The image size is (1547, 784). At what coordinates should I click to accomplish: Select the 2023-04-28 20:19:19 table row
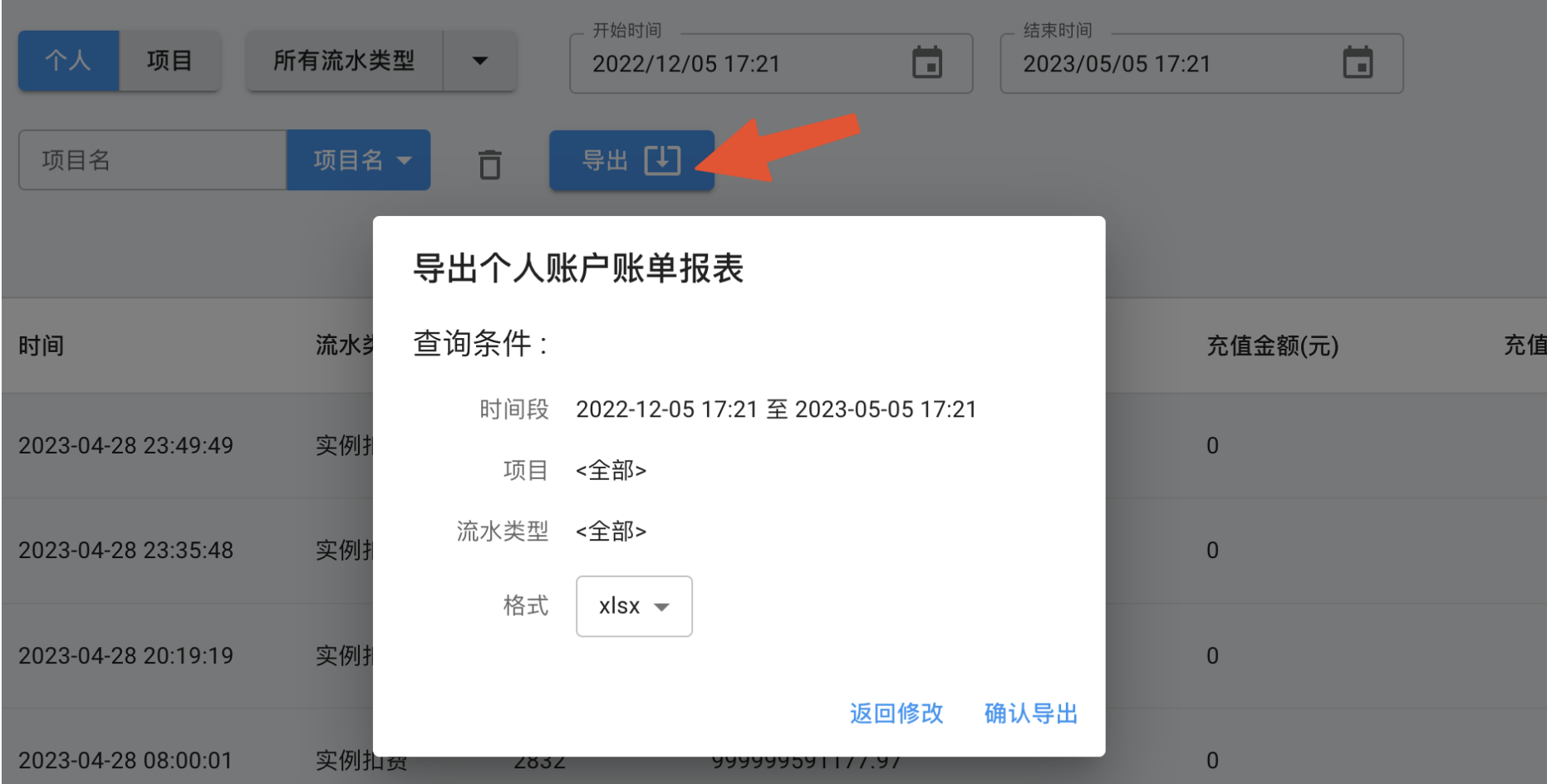(126, 655)
